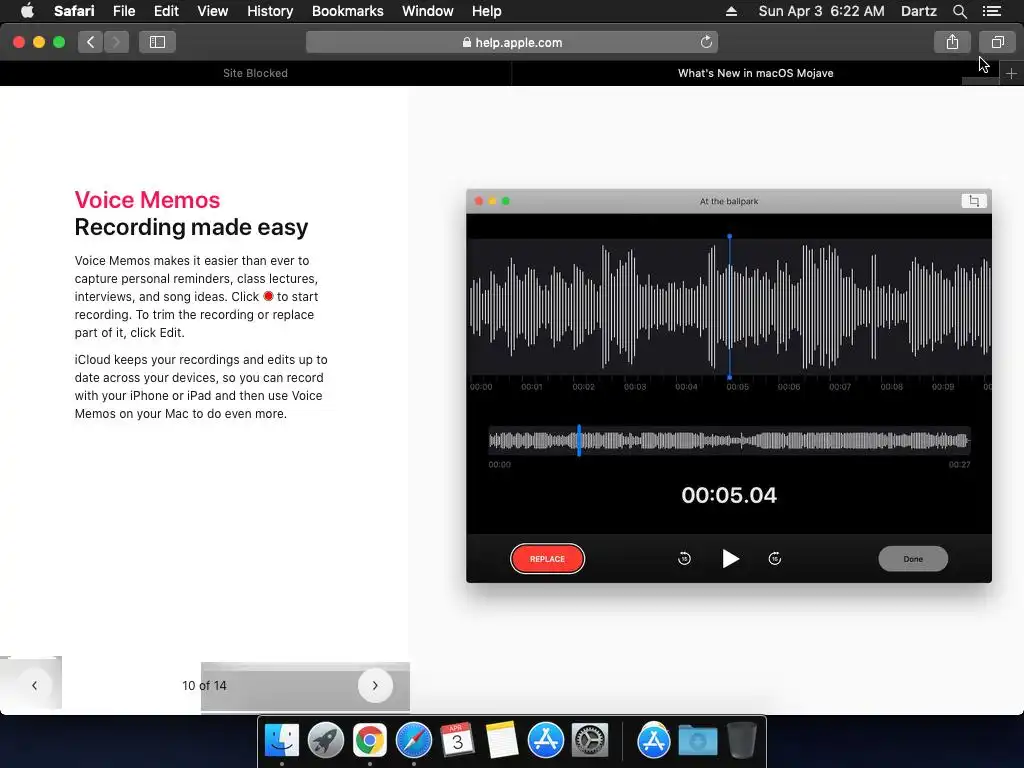Click the At the ballpark window title
This screenshot has width=1024, height=768.
pyautogui.click(x=729, y=201)
